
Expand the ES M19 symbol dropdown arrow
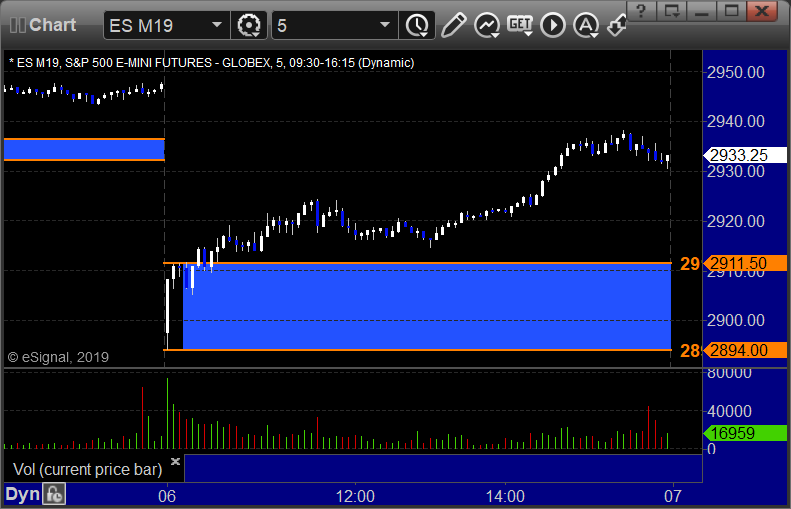click(217, 25)
